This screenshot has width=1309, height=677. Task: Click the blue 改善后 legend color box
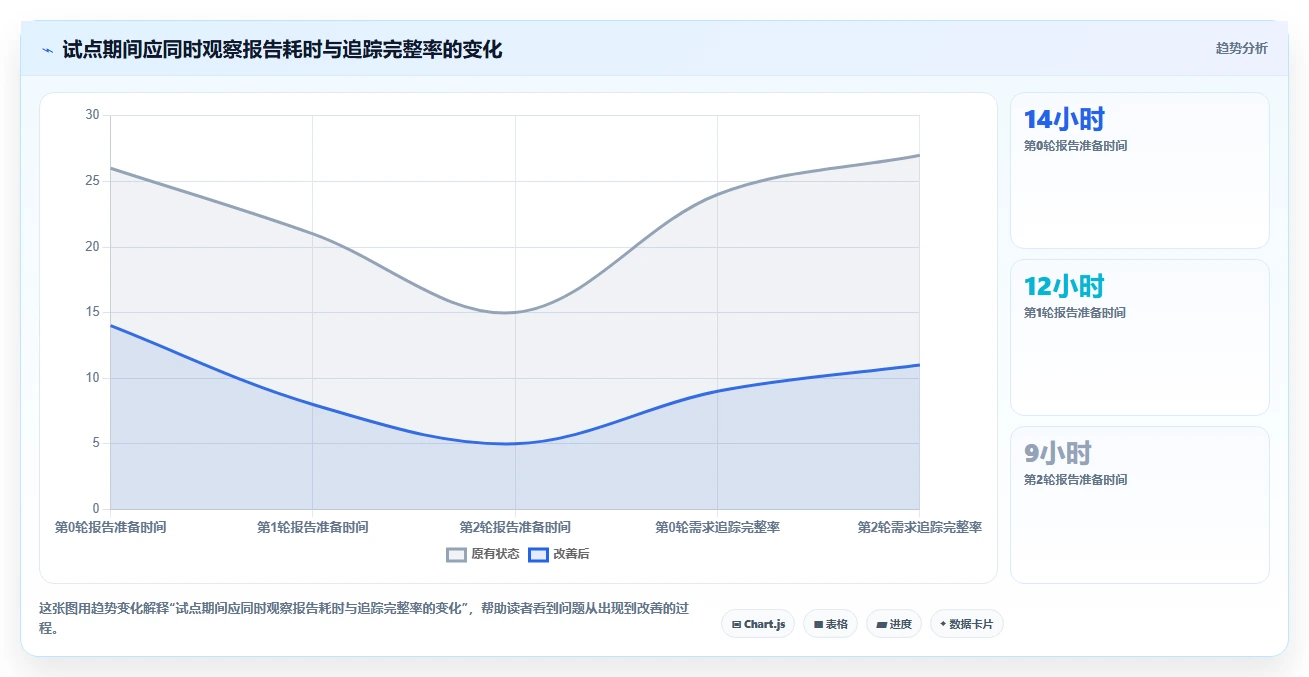coord(538,554)
